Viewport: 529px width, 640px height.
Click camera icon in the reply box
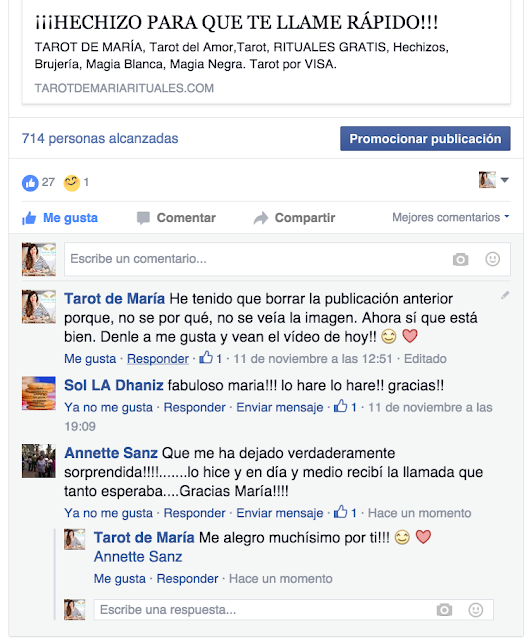coord(444,610)
